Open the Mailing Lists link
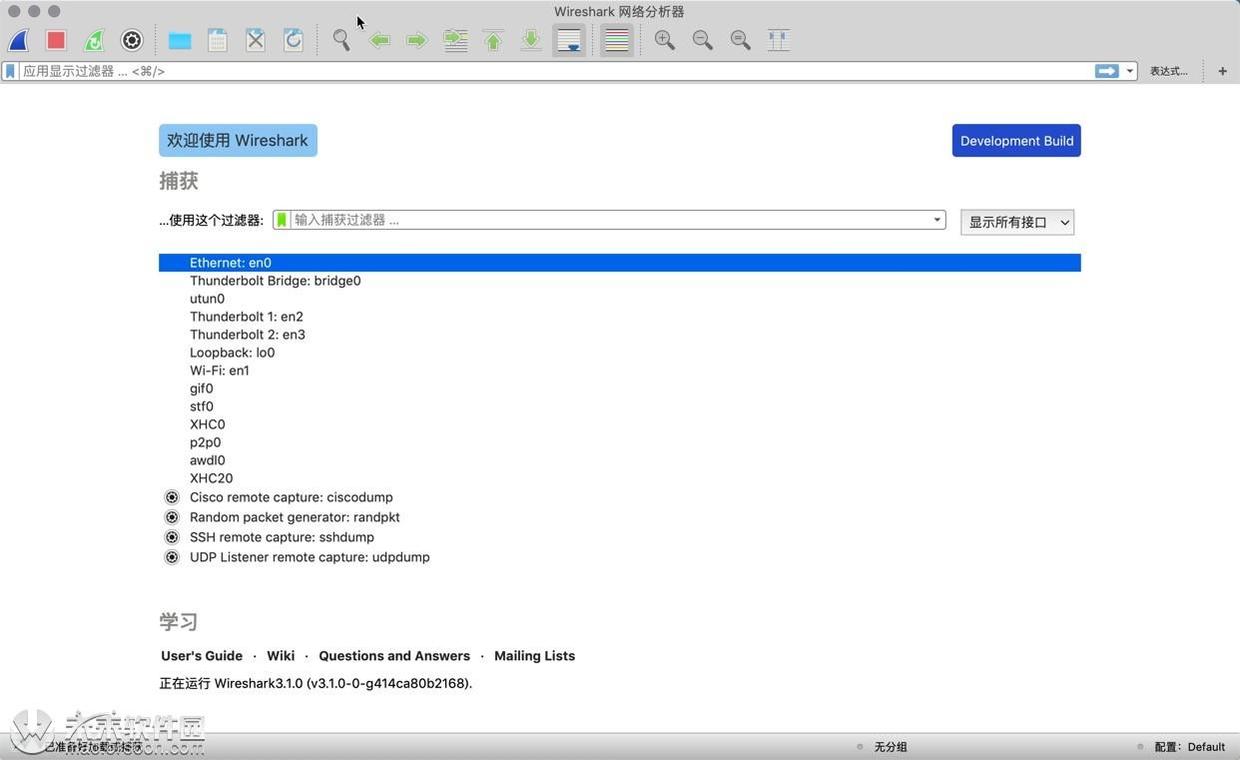This screenshot has width=1240, height=760. [x=535, y=656]
